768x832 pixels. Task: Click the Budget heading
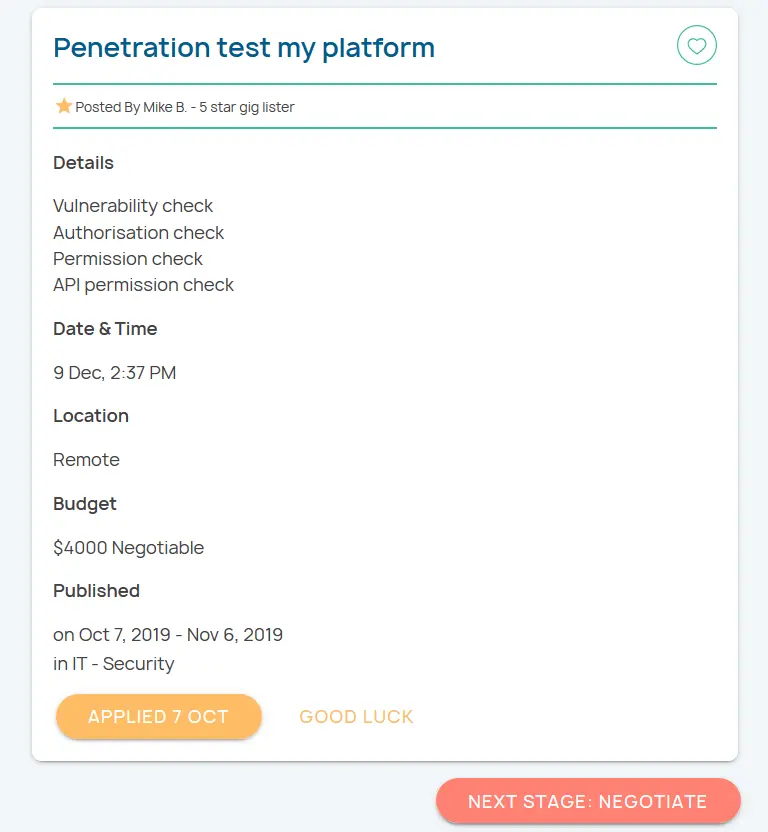tap(85, 504)
